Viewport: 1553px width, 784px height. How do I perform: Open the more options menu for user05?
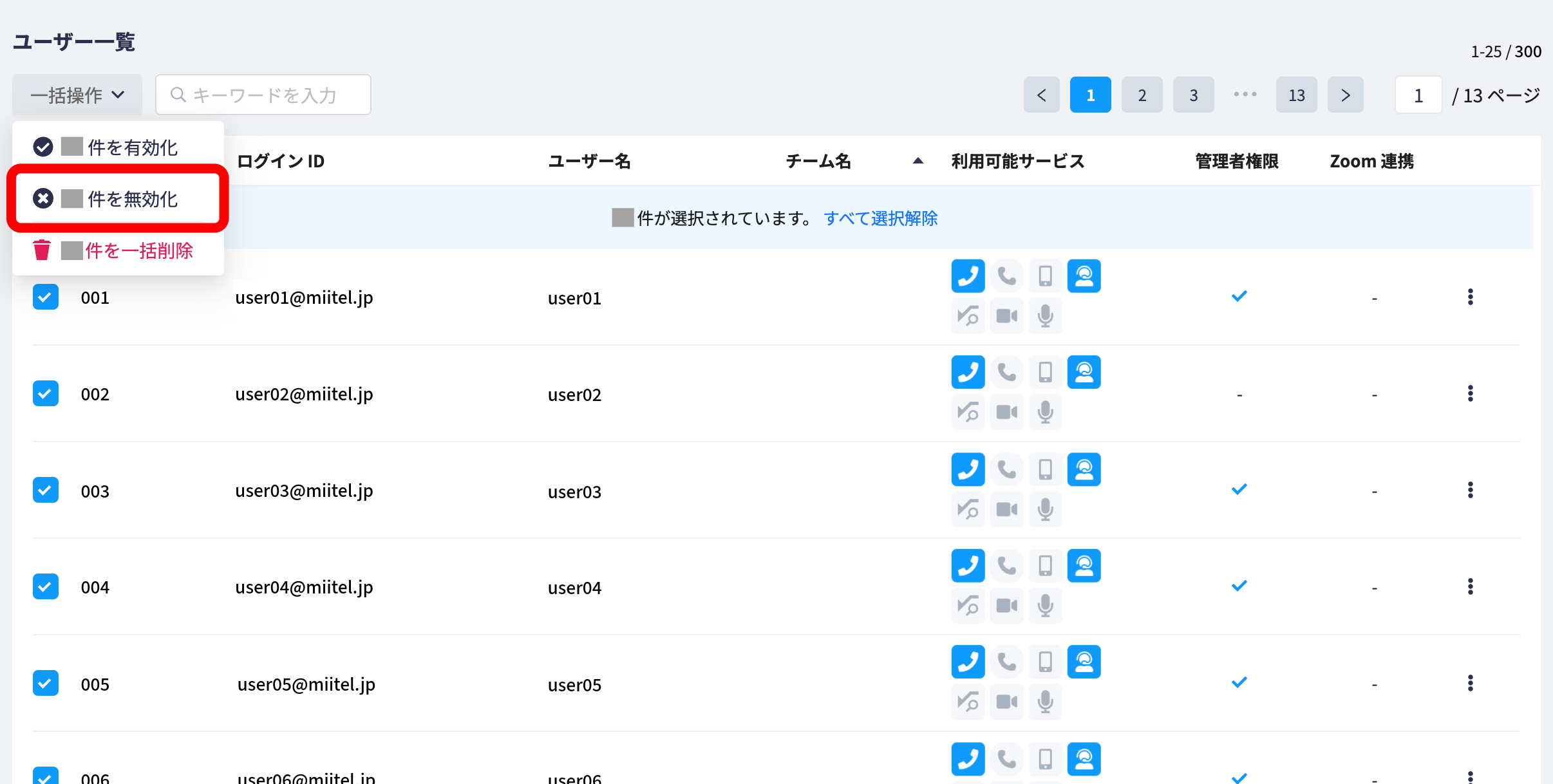[x=1470, y=683]
